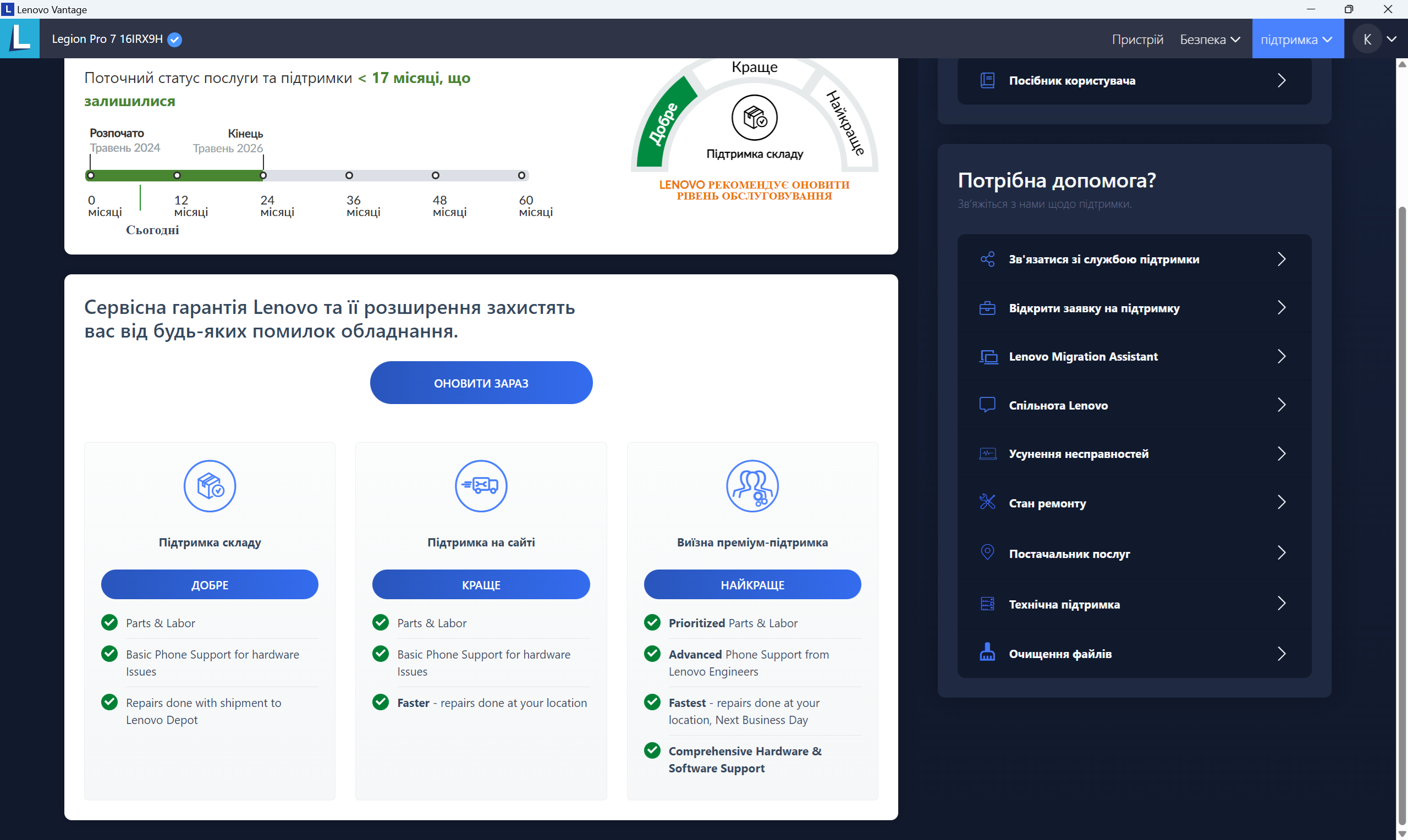Image resolution: width=1408 pixels, height=840 pixels.
Task: Open the Пристрій menu item
Action: pyautogui.click(x=1137, y=40)
